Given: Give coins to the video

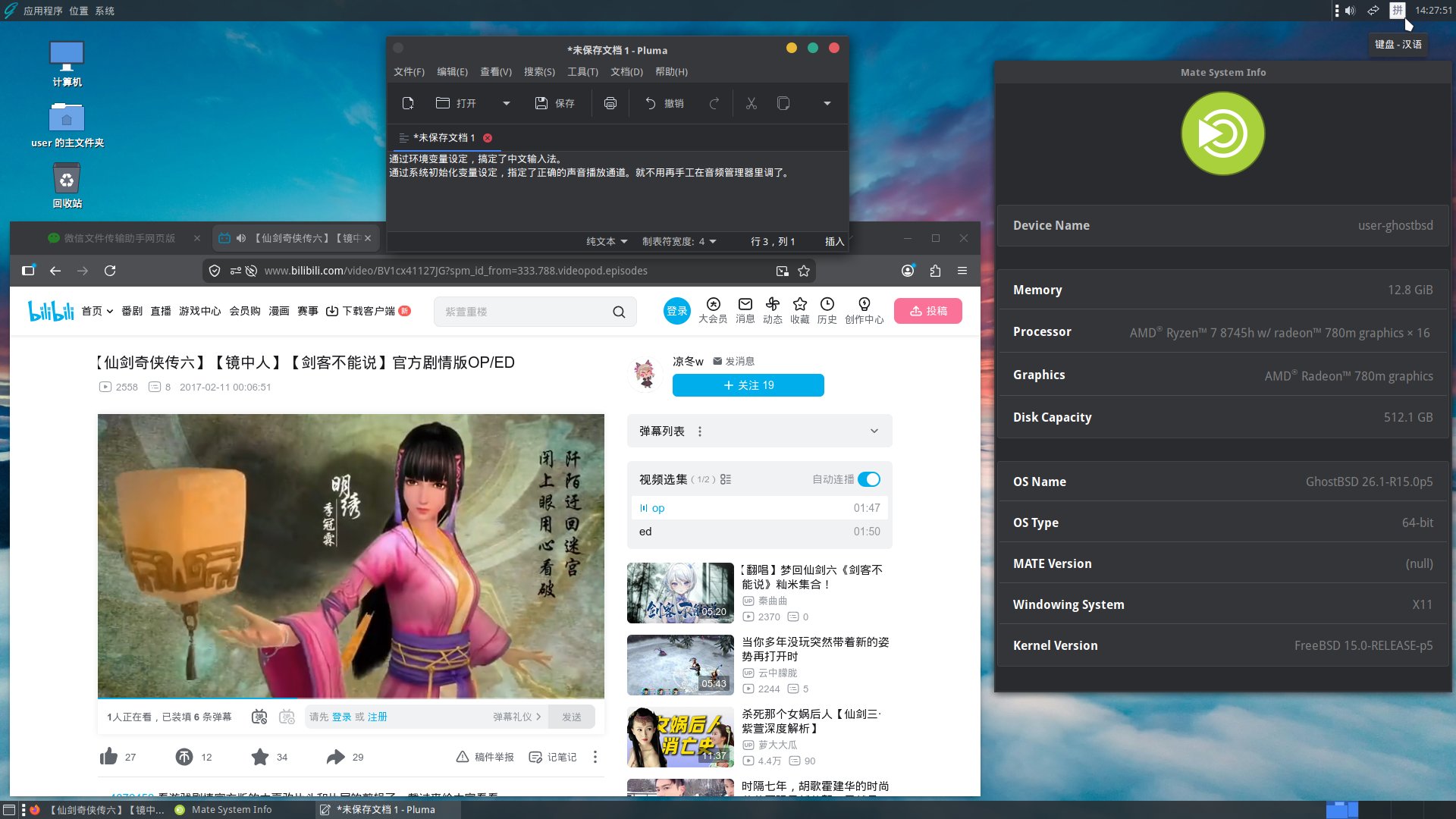Looking at the screenshot, I should tap(184, 757).
